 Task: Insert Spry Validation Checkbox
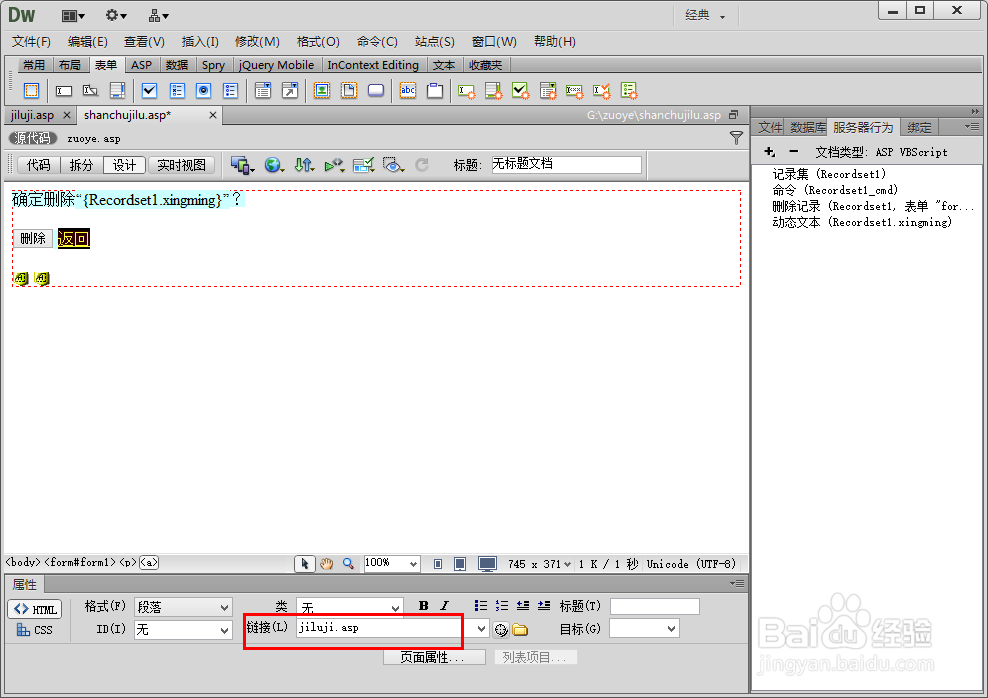520,91
